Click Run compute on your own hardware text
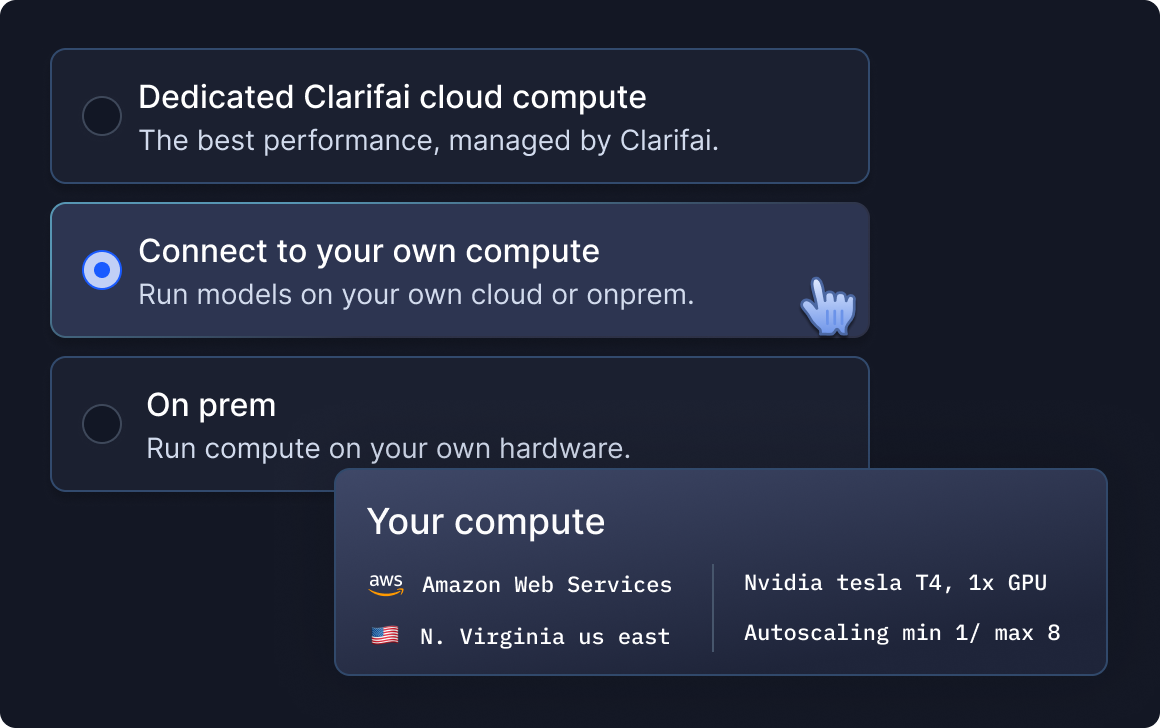 click(x=388, y=448)
